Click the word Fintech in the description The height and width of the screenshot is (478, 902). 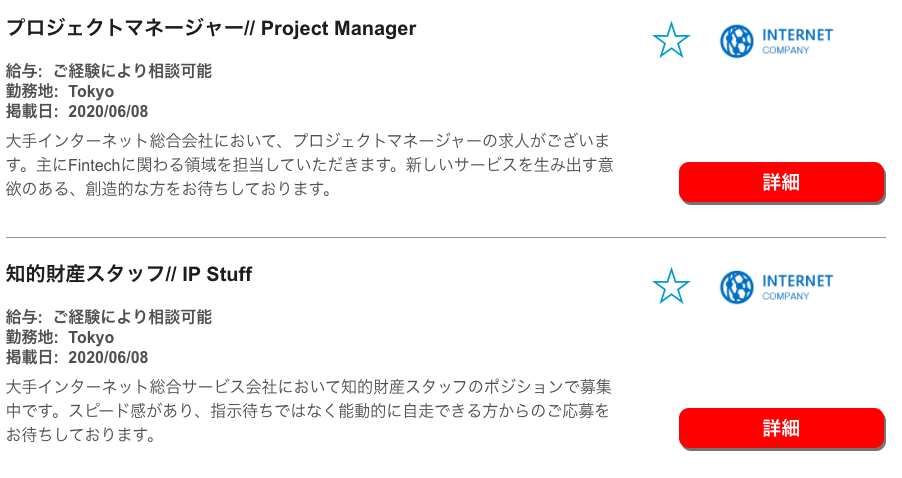pos(94,166)
